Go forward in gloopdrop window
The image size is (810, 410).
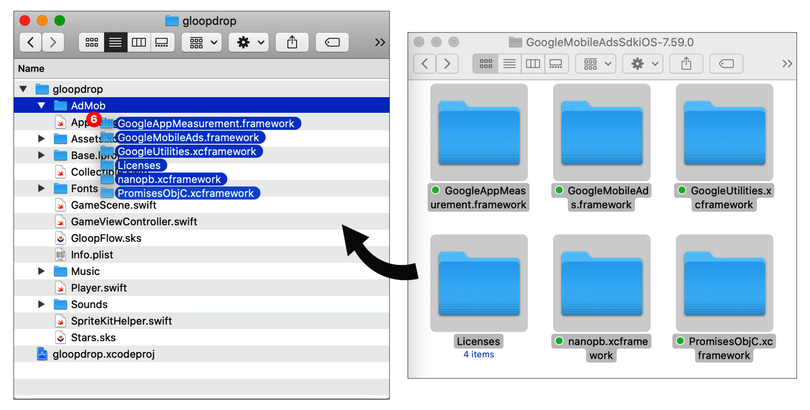point(53,42)
